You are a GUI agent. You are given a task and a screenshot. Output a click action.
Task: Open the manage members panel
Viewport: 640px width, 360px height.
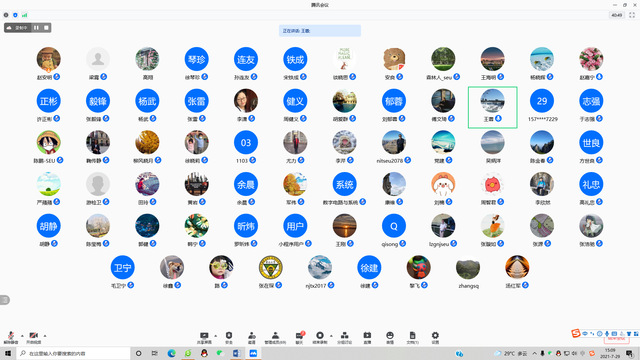tap(275, 338)
